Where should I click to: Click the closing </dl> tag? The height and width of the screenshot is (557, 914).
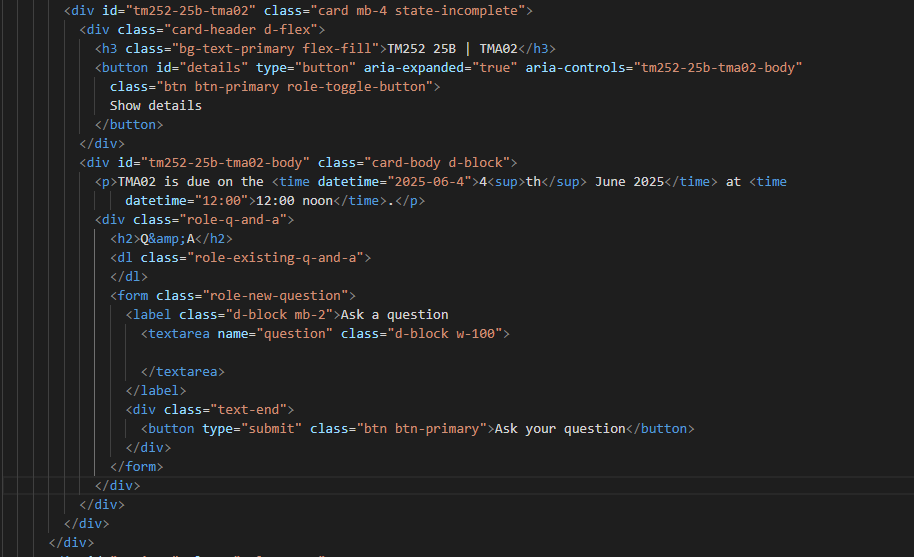click(129, 277)
